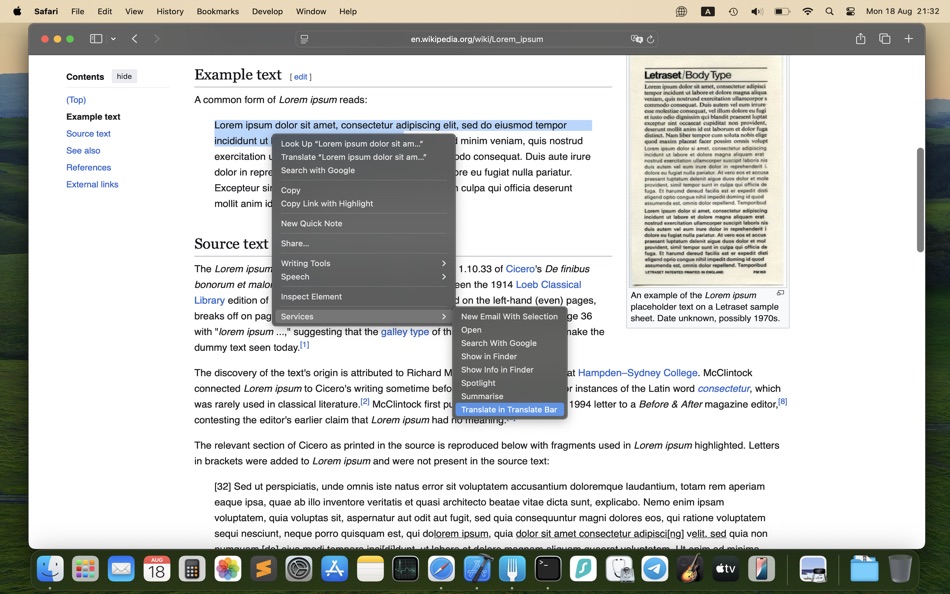Screen dimensions: 950x594
Task: Open Time Machine status icon
Action: [733, 11]
